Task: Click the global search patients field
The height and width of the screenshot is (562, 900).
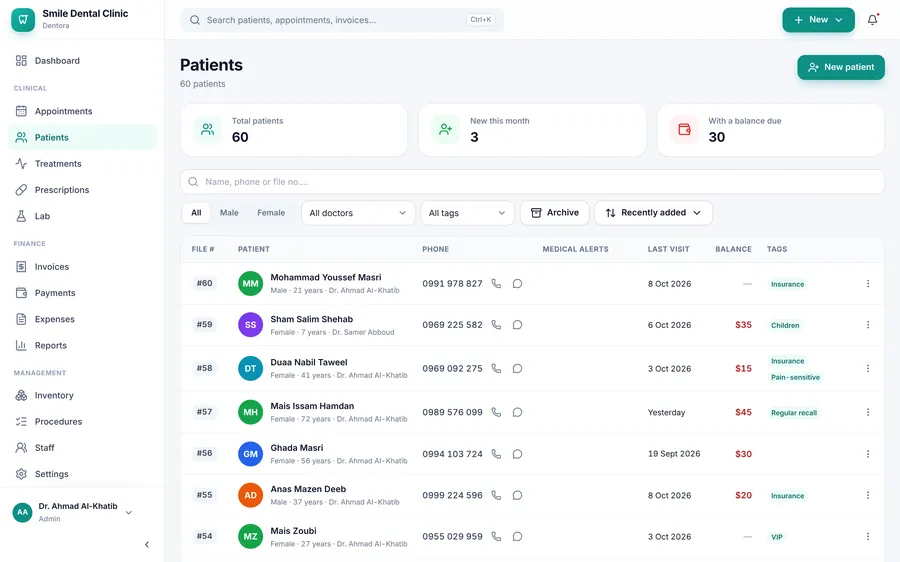Action: tap(342, 20)
